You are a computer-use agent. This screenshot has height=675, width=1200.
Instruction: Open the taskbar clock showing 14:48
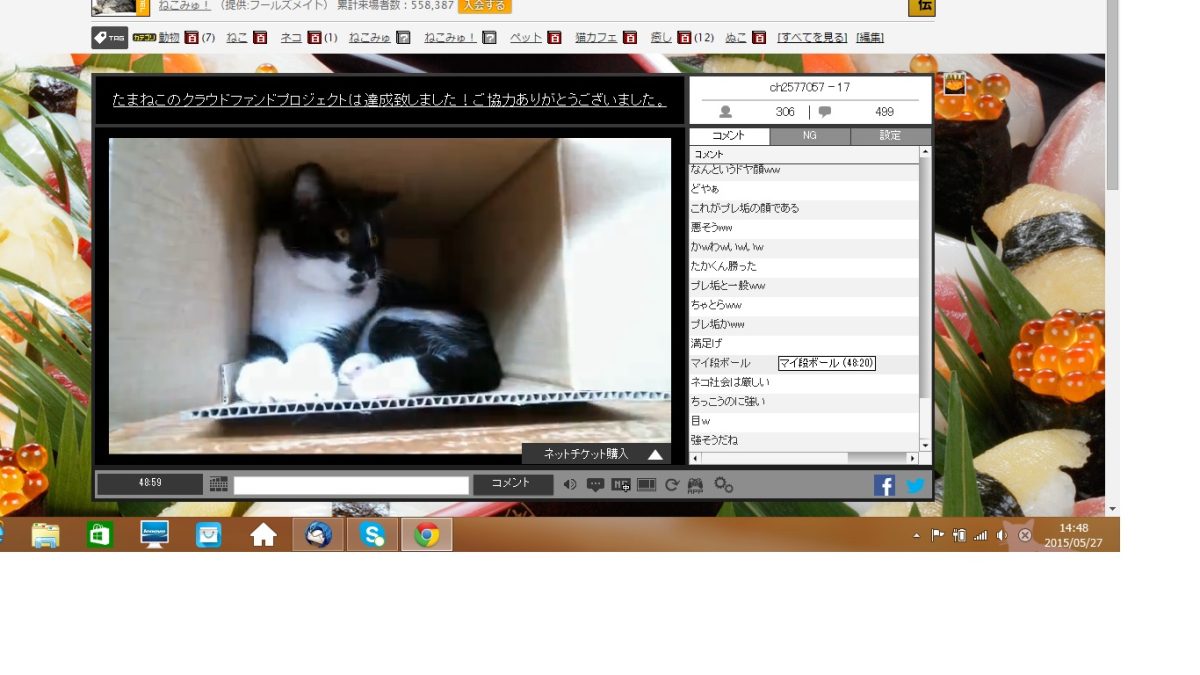[1072, 535]
